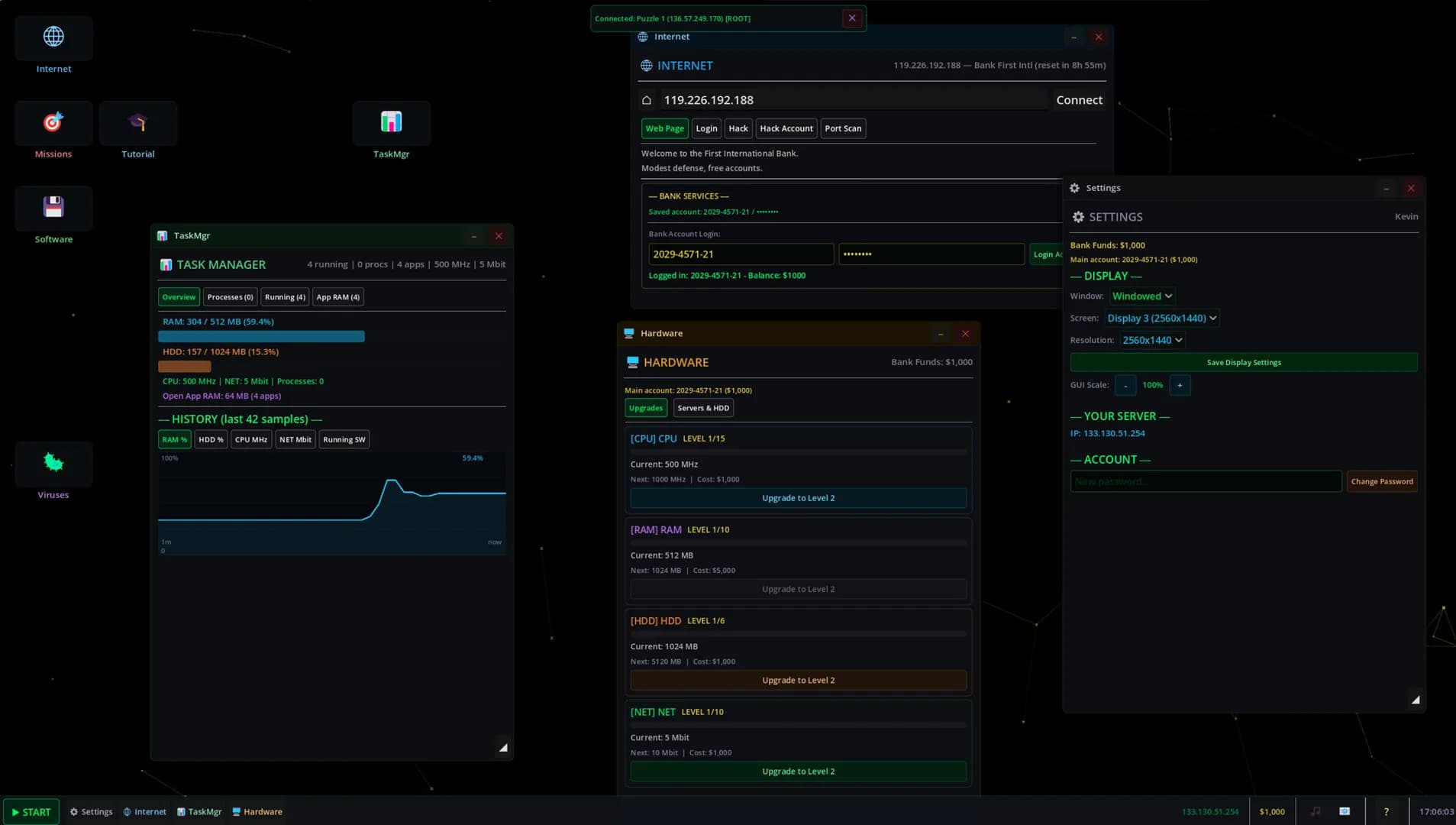Select the Upgrades tab in Hardware
The width and height of the screenshot is (1456, 825).
(x=646, y=408)
